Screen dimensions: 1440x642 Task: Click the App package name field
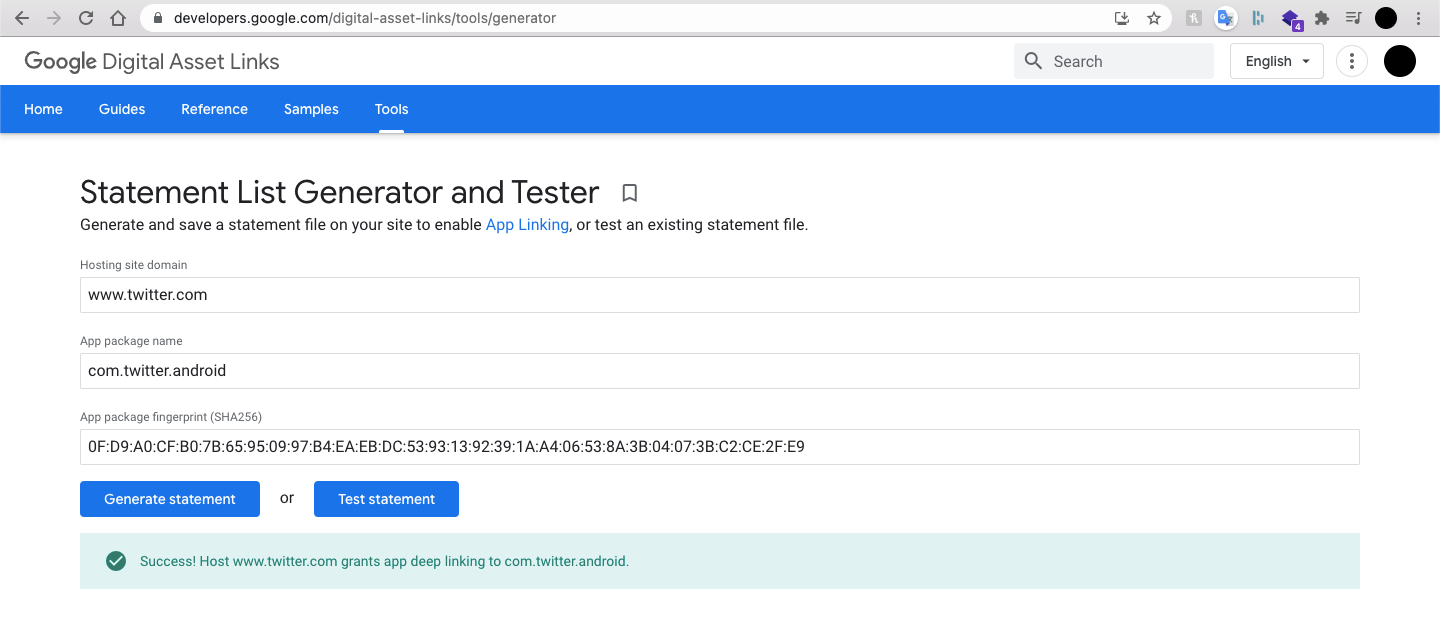coord(720,371)
